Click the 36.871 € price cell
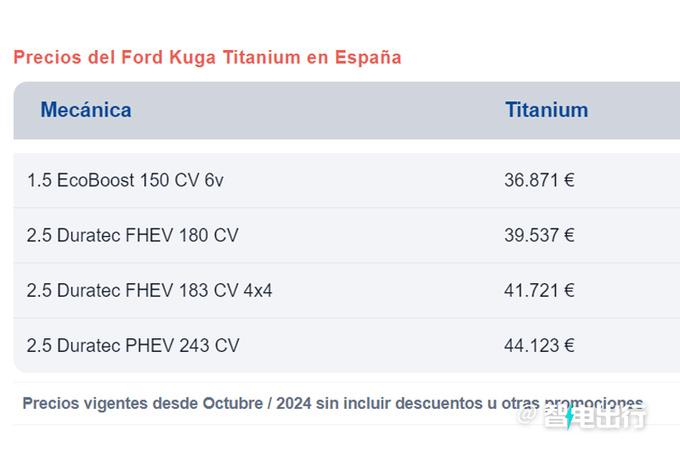 (539, 180)
